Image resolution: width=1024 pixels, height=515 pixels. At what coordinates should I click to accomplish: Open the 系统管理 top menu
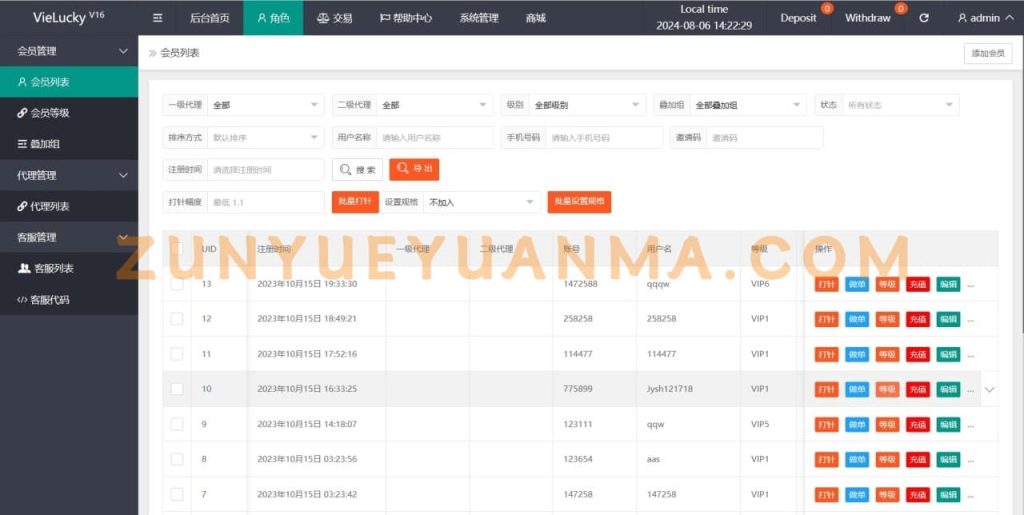click(x=479, y=18)
